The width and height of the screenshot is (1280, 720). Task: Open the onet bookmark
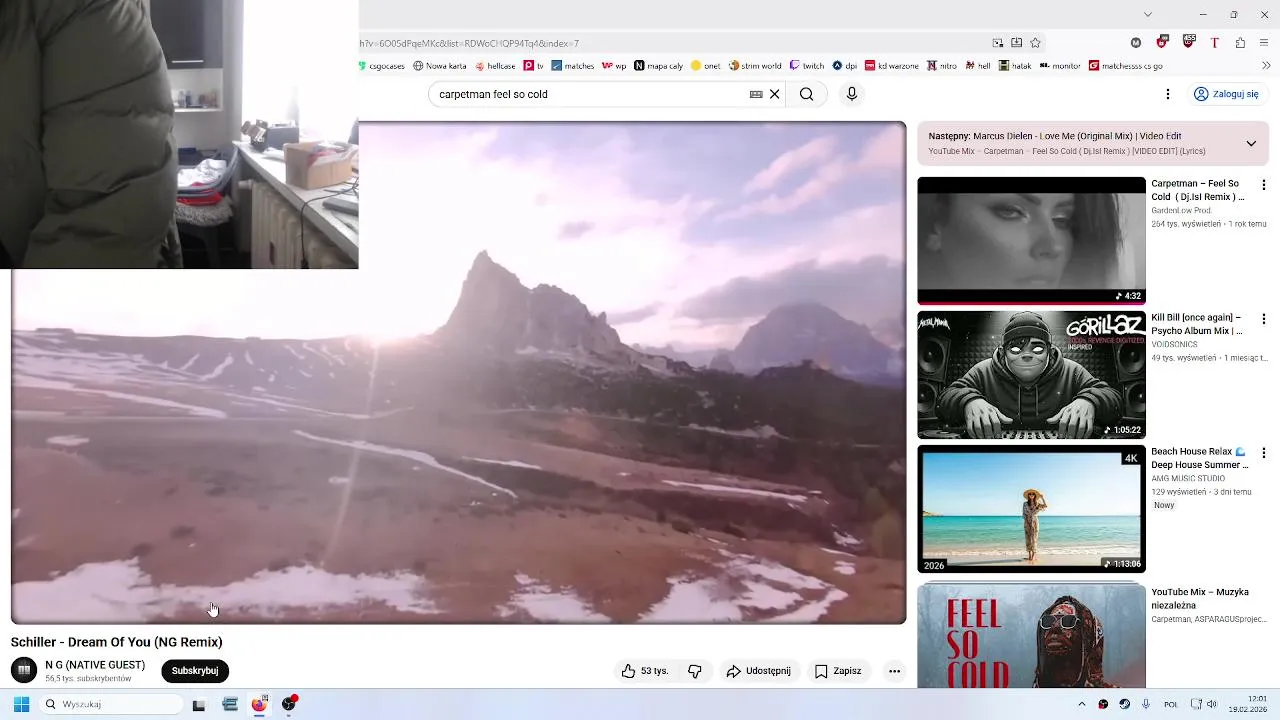point(705,66)
